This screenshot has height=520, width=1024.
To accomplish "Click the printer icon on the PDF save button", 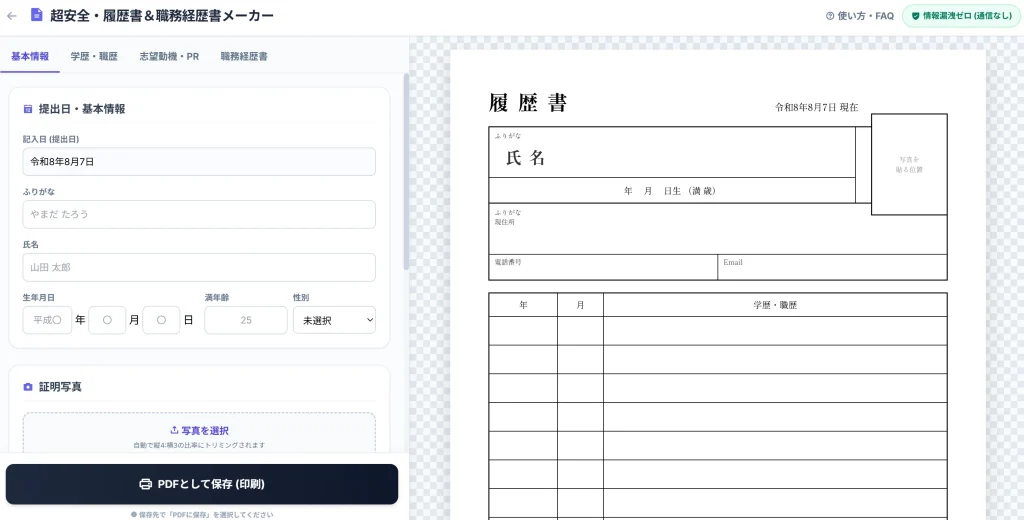I will pyautogui.click(x=146, y=484).
